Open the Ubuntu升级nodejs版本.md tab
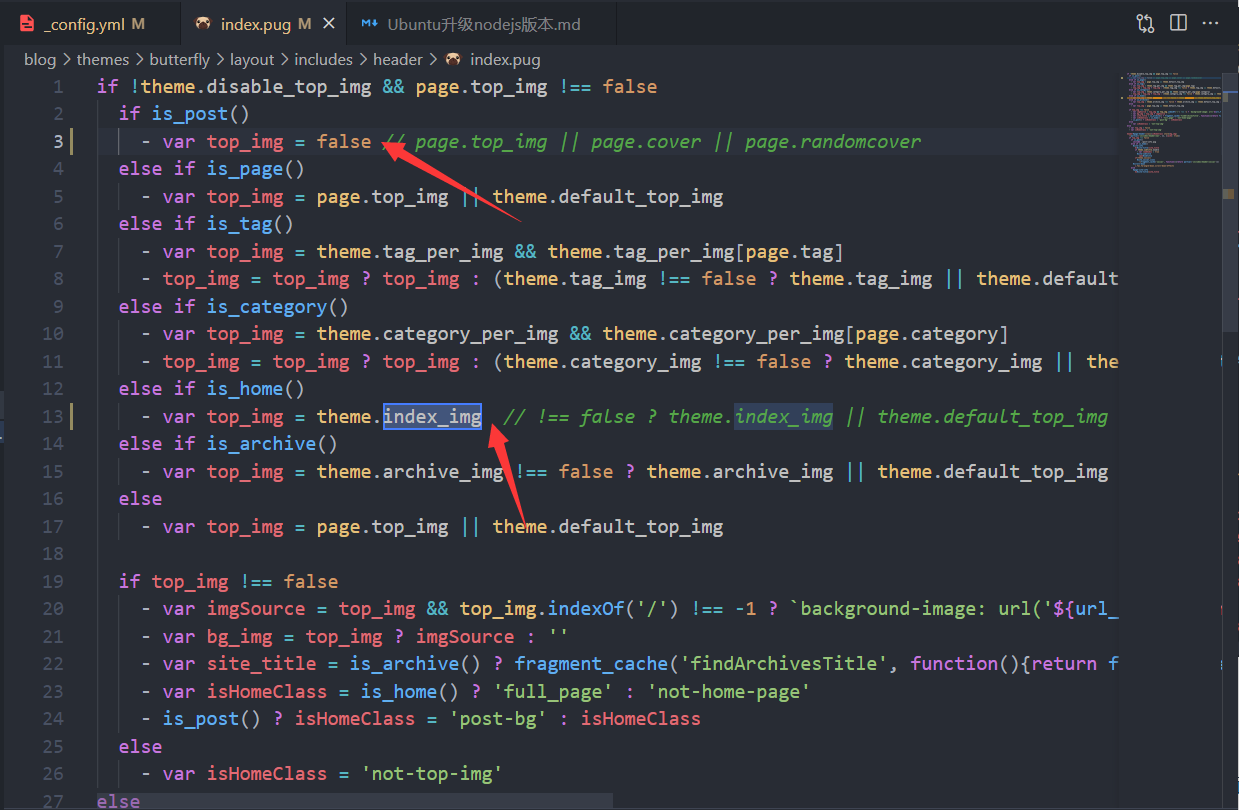The width and height of the screenshot is (1239, 810). pos(482,23)
